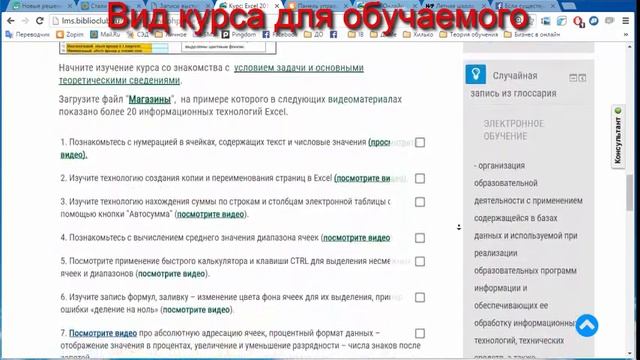Image resolution: width=640 pixels, height=360 pixels.
Task: Click the browser forward arrow
Action: pos(25,20)
